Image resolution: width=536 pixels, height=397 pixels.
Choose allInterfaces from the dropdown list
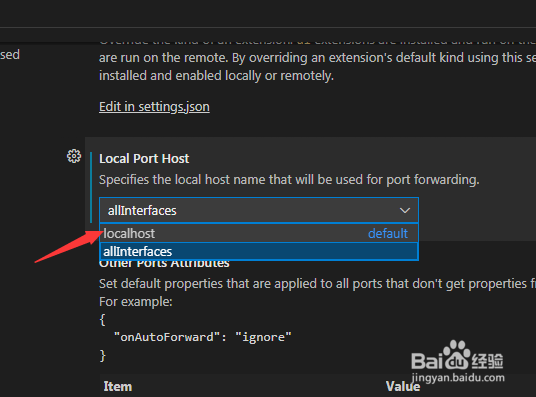click(259, 251)
